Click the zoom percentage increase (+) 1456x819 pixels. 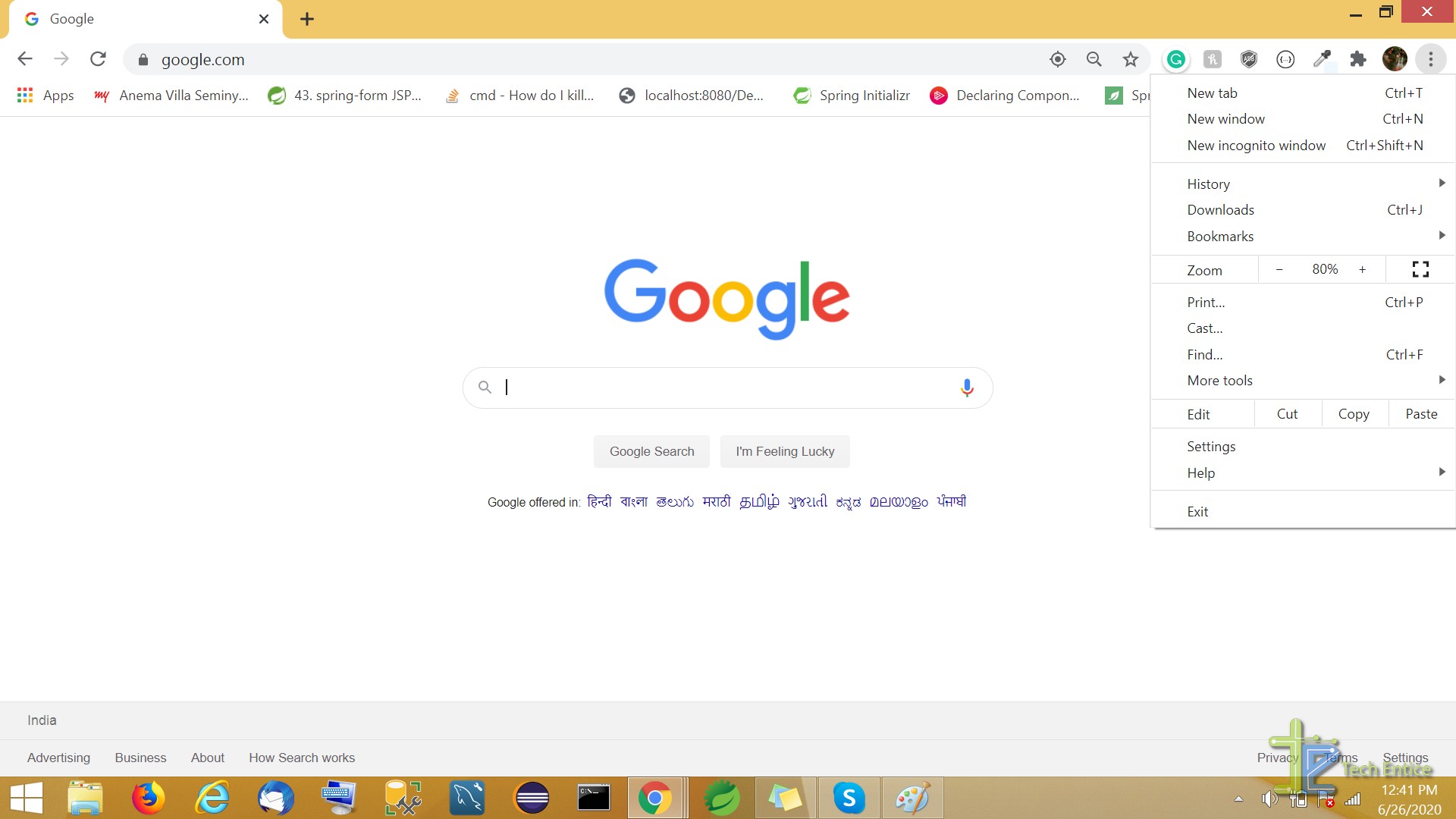click(x=1363, y=269)
